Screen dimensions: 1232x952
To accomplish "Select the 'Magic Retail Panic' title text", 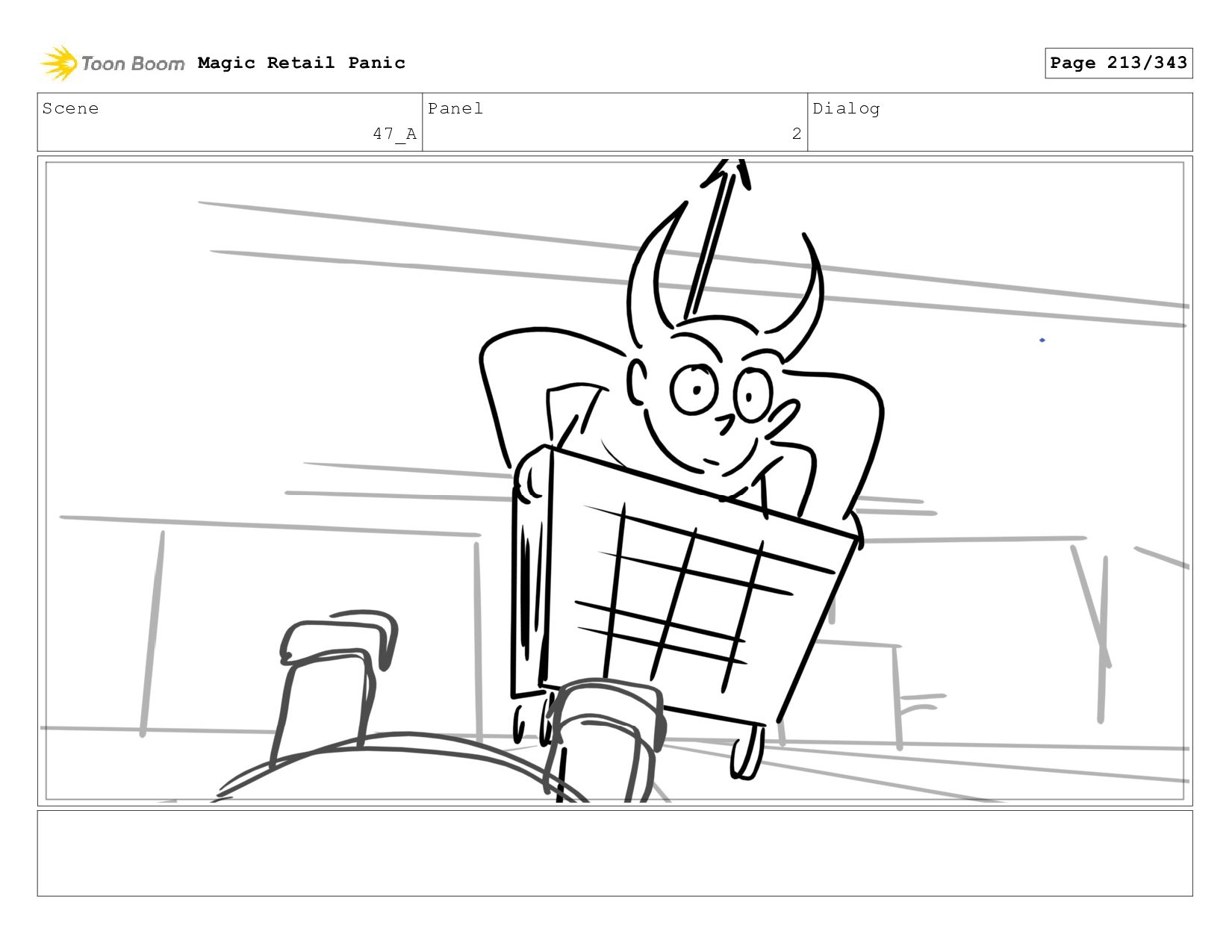I will point(302,63).
